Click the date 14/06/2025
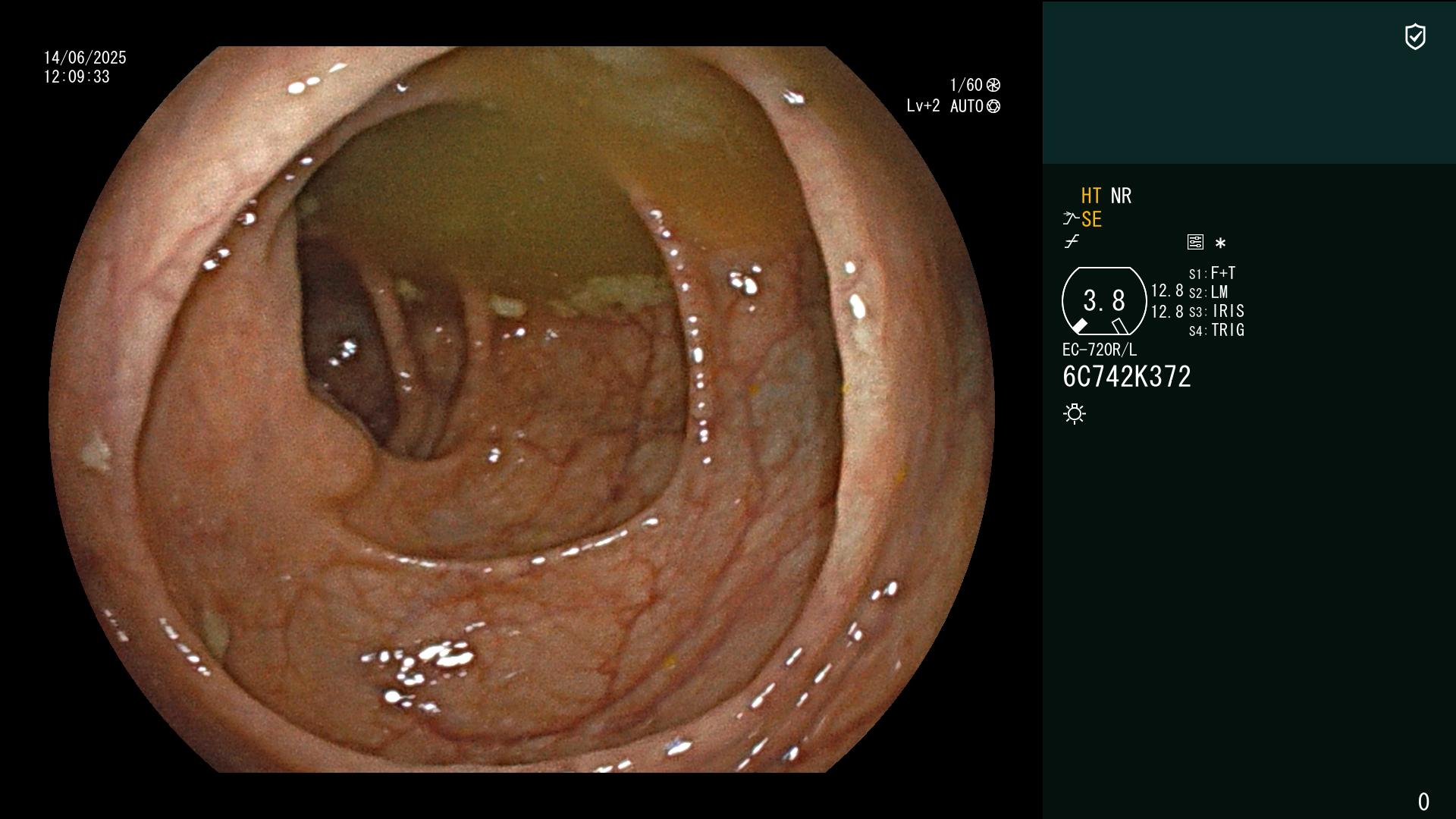The width and height of the screenshot is (1456, 819). click(85, 58)
